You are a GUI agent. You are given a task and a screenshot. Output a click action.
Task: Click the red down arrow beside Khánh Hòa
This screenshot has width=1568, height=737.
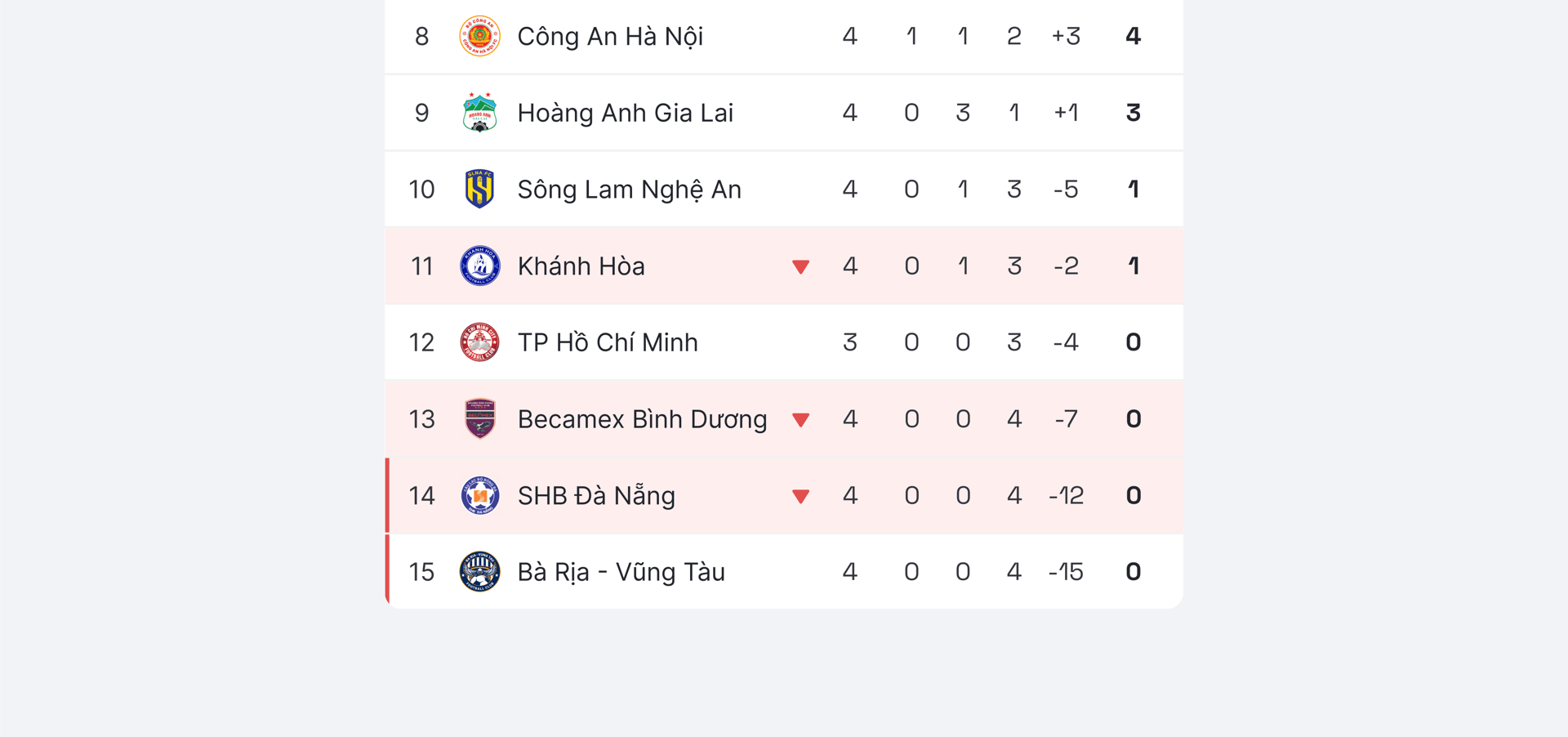[800, 266]
